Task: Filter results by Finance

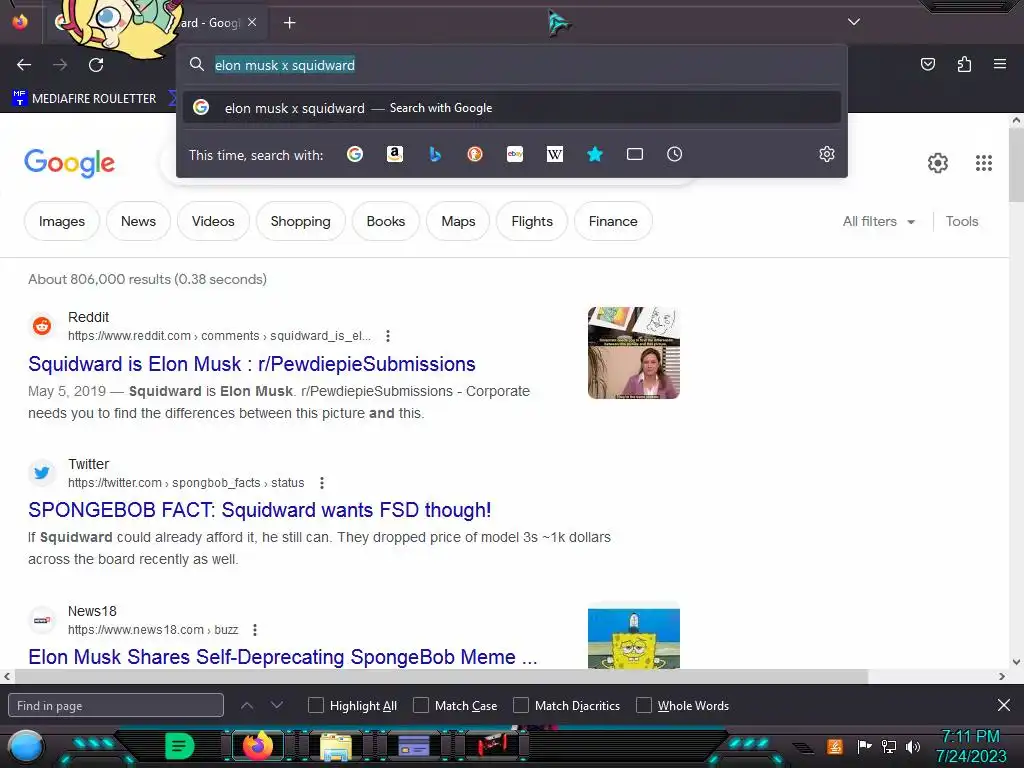Action: pos(613,221)
